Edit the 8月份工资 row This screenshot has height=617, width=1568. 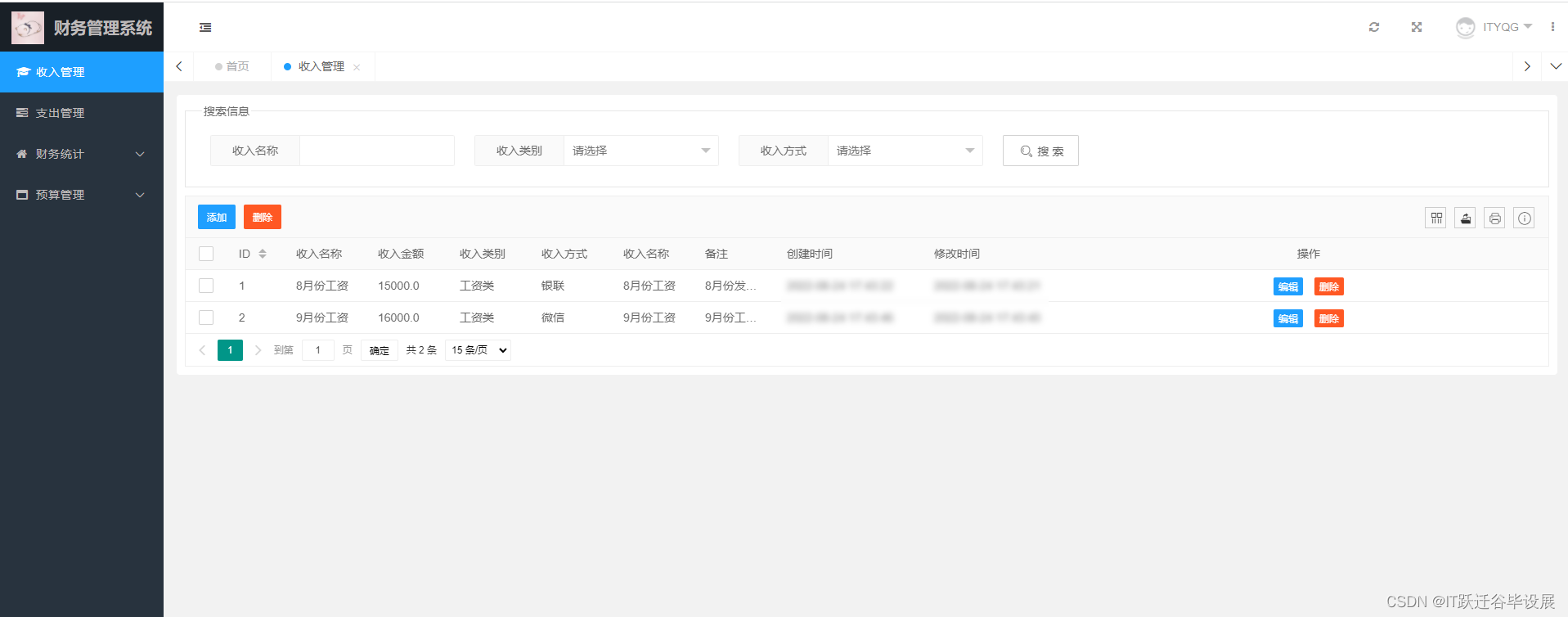(1288, 286)
